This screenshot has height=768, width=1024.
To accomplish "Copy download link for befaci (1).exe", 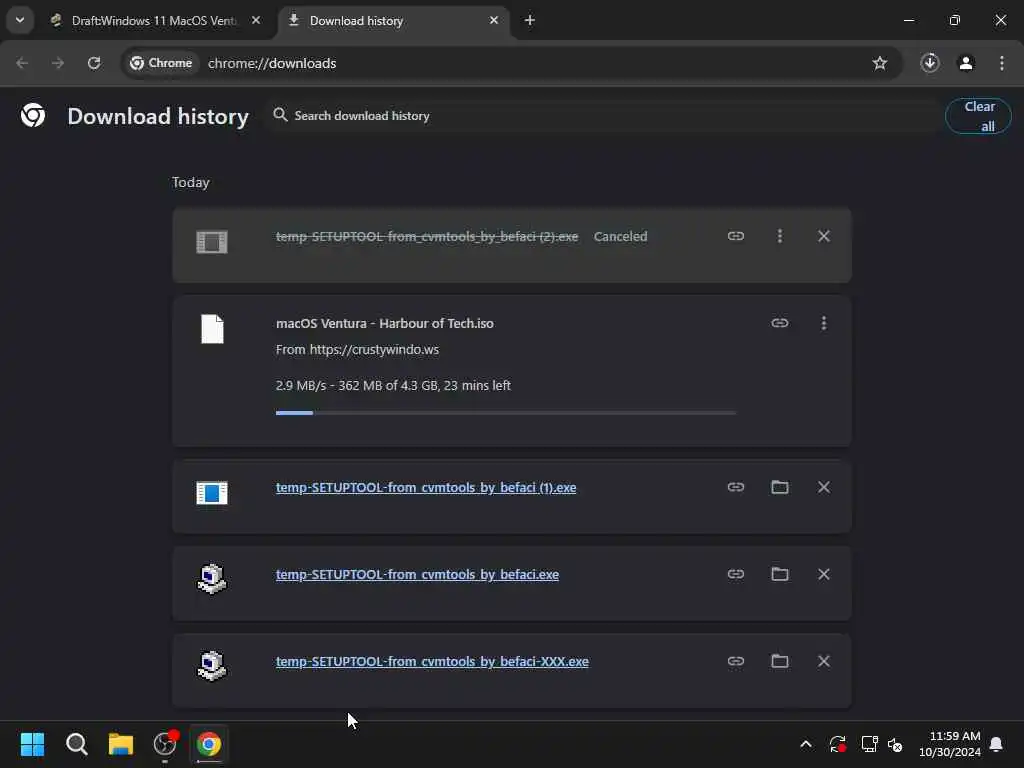I will [x=735, y=487].
